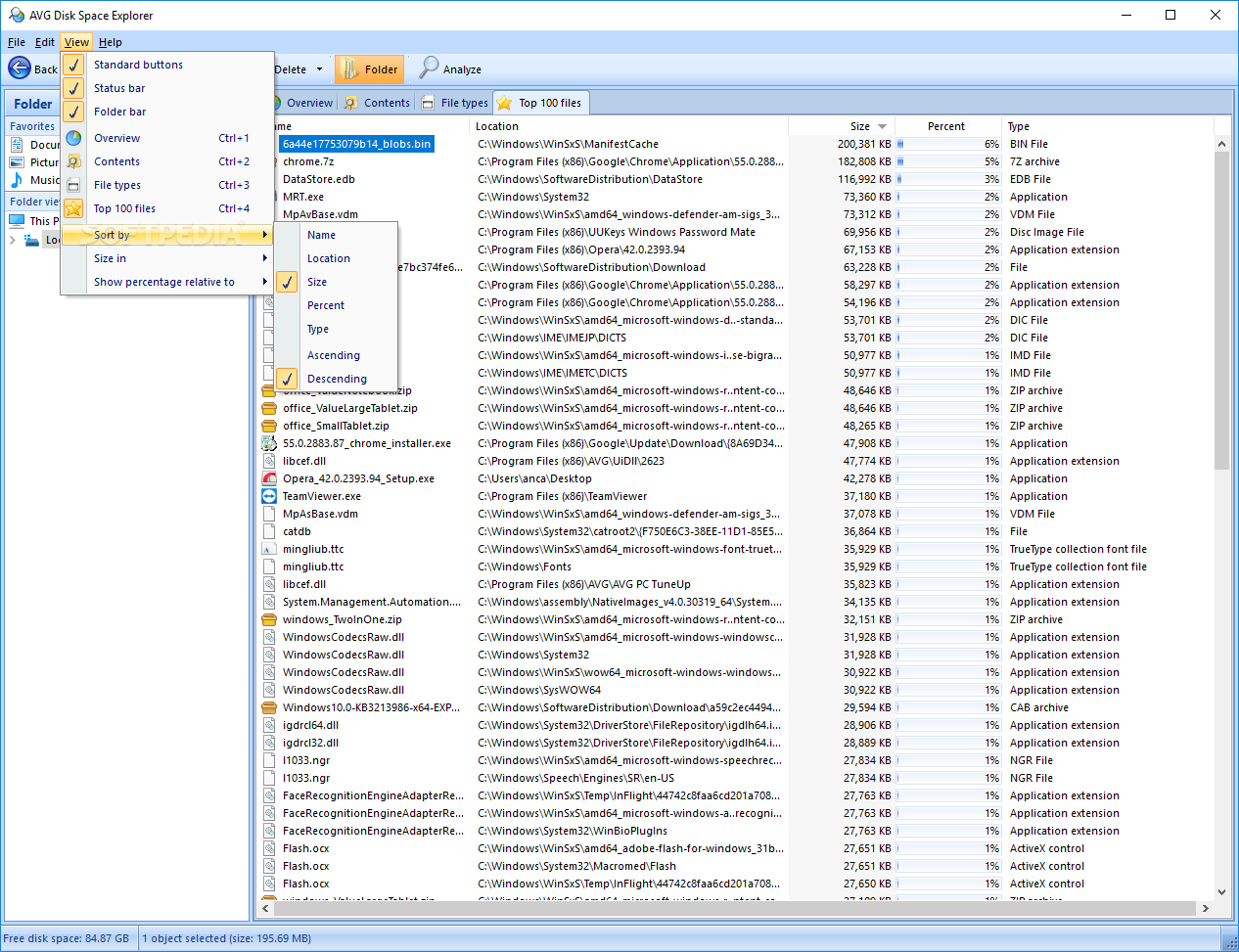Click the star icon on Top 100 files tab
Screen dimensions: 1239x952
tap(504, 103)
